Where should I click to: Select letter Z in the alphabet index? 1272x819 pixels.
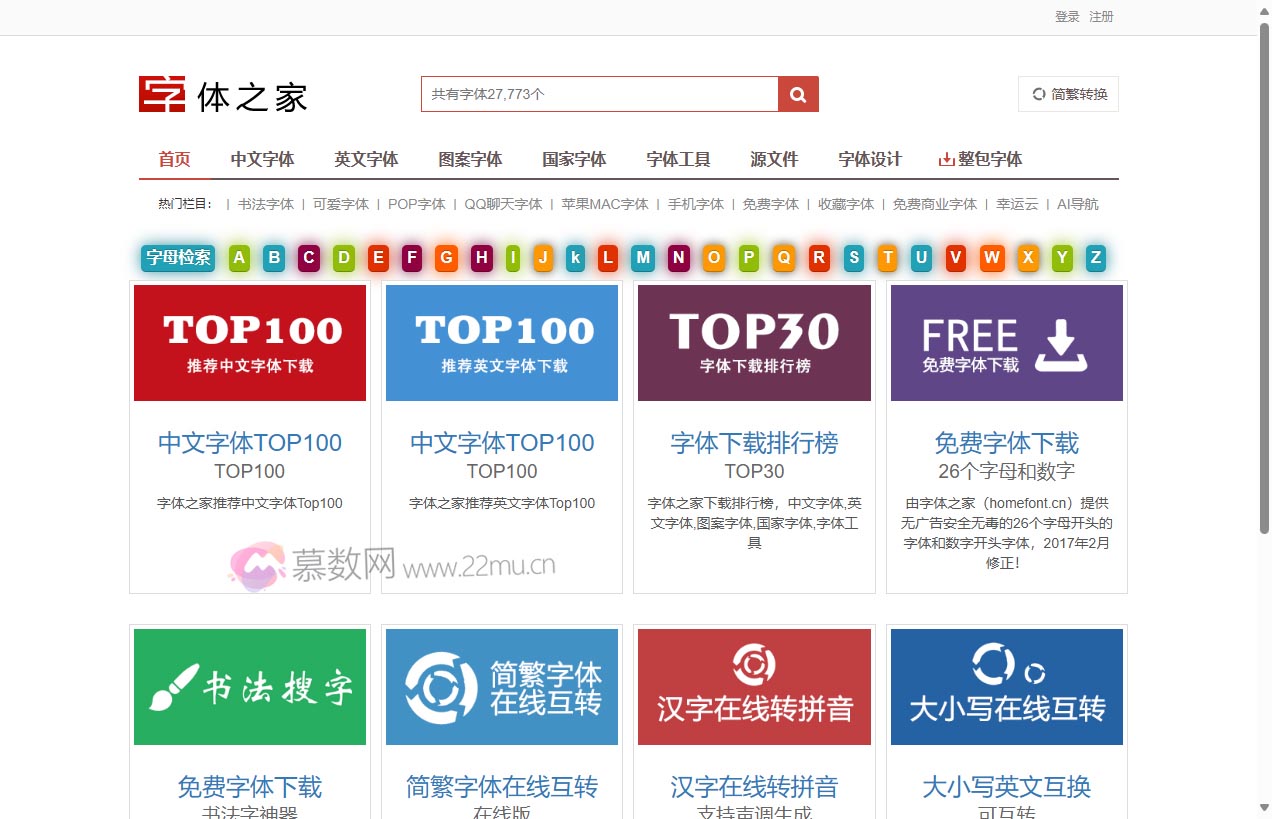click(1096, 257)
